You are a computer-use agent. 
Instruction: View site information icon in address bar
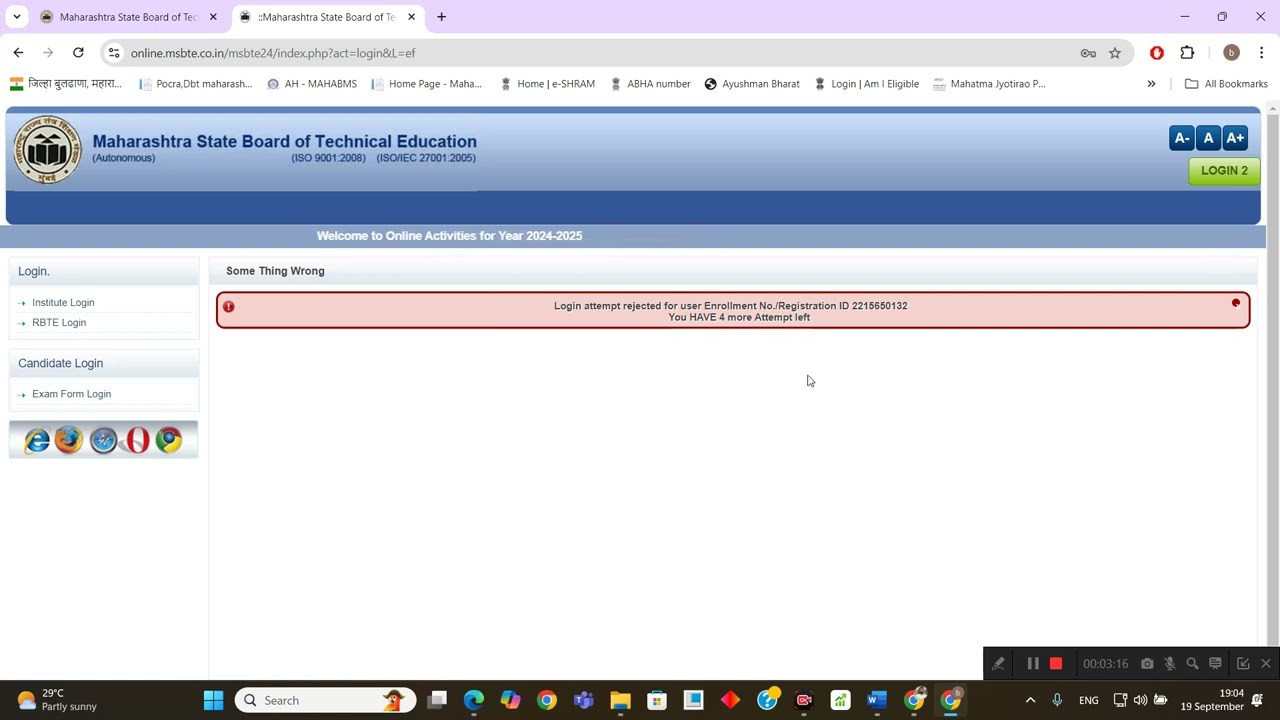114,53
